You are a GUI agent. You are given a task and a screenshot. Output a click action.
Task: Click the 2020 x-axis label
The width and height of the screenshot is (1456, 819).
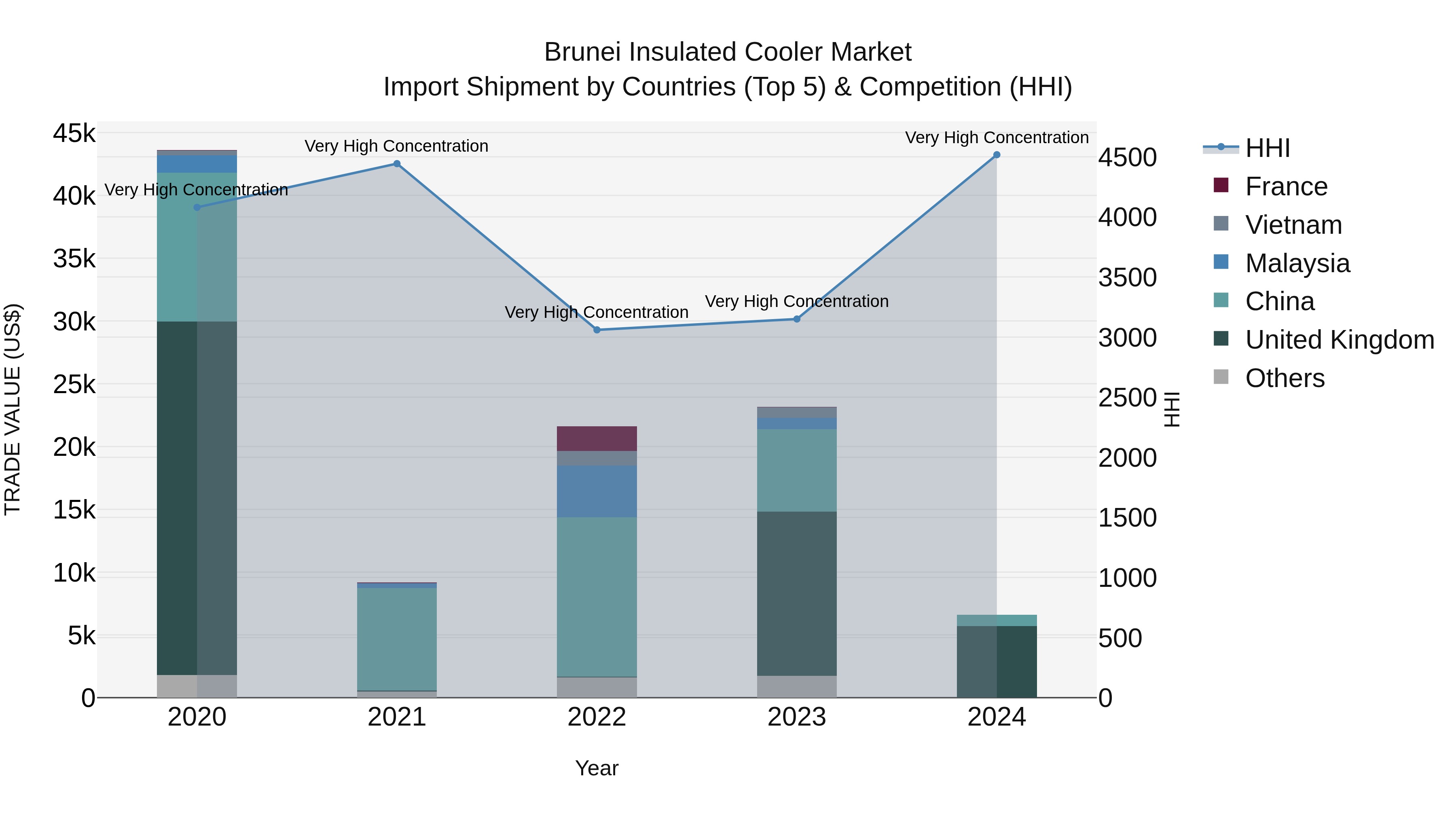pyautogui.click(x=197, y=717)
